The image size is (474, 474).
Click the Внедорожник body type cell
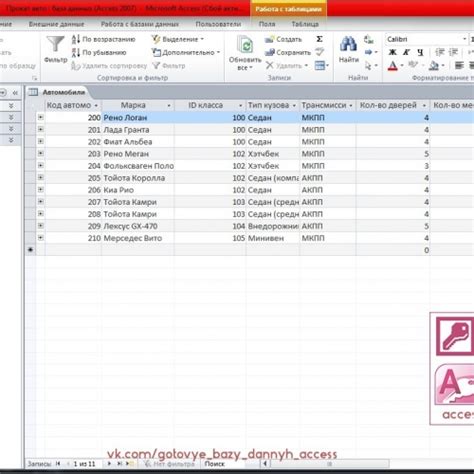pos(273,226)
